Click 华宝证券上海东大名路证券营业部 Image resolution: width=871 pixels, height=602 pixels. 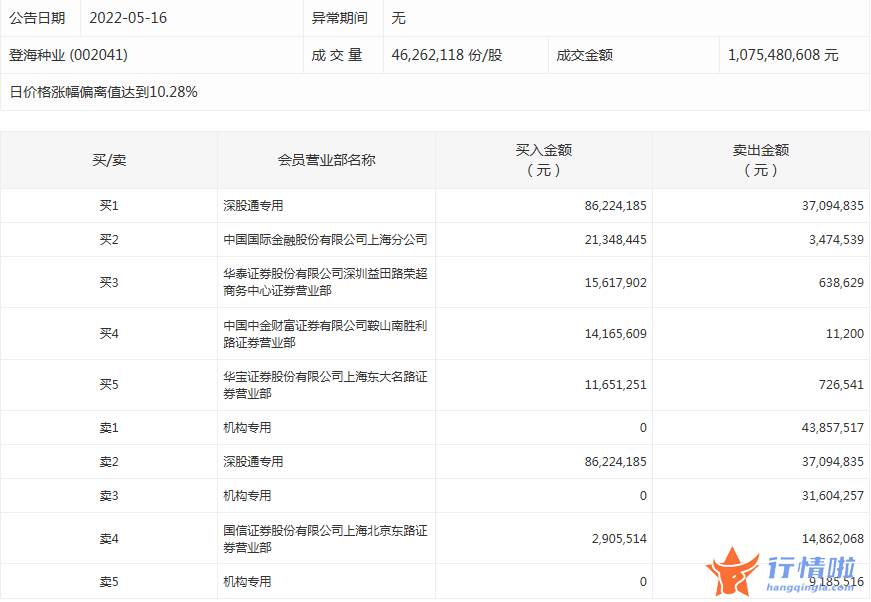326,385
